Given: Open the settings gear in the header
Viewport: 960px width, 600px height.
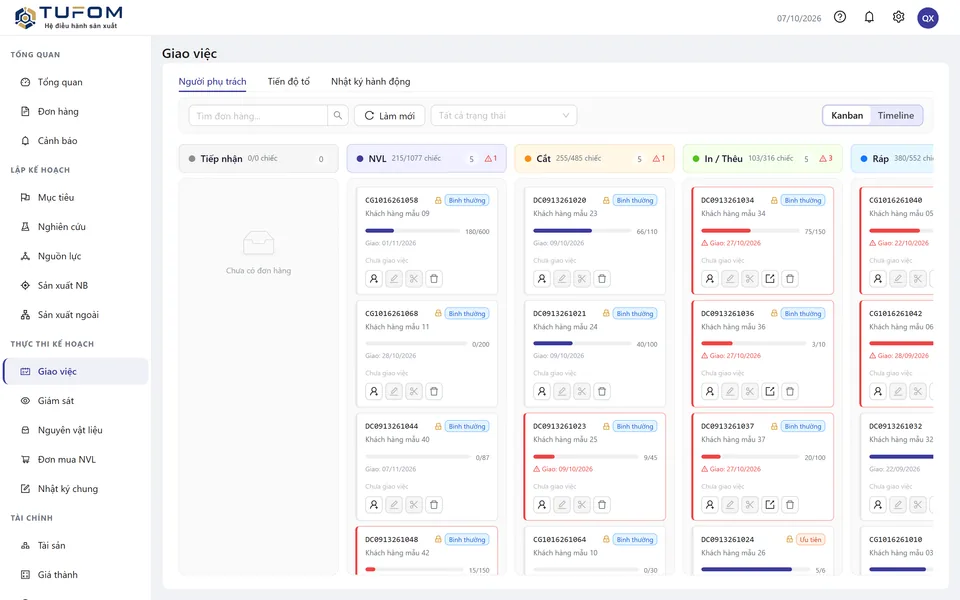Looking at the screenshot, I should coord(898,17).
